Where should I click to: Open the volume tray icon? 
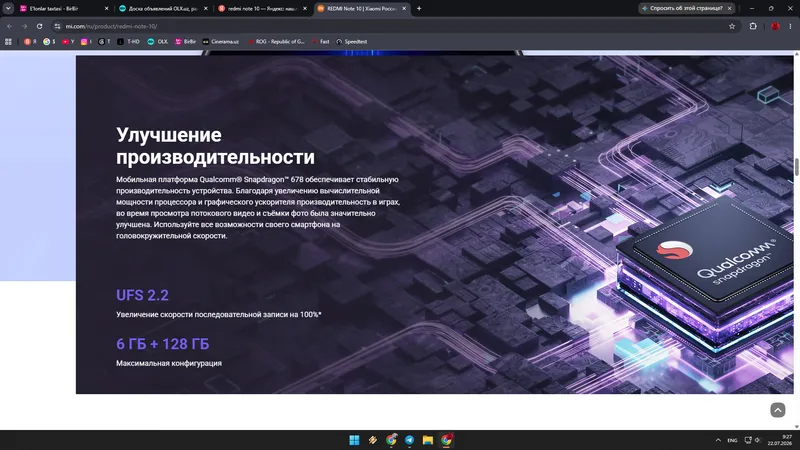pos(757,440)
